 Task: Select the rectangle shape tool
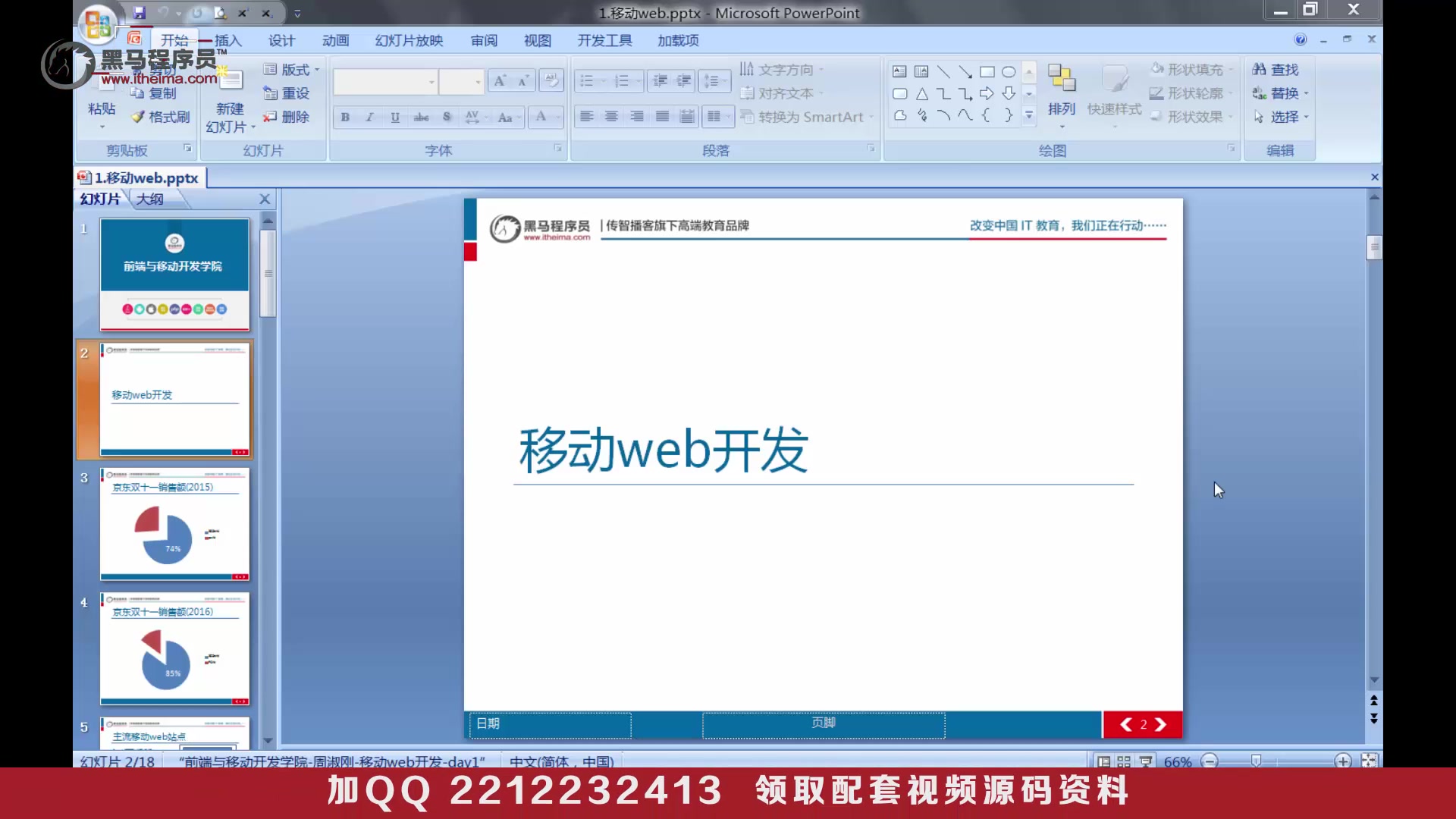tap(987, 71)
